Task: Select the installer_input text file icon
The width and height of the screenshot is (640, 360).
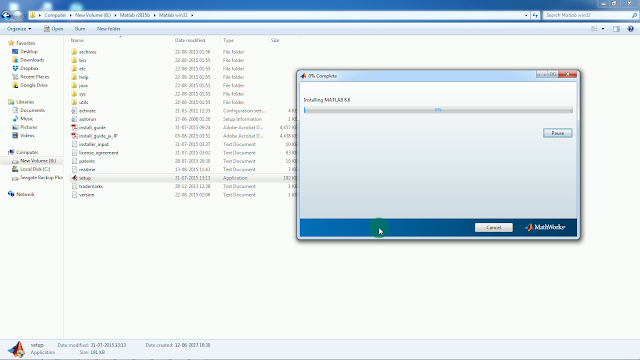Action: tap(74, 144)
